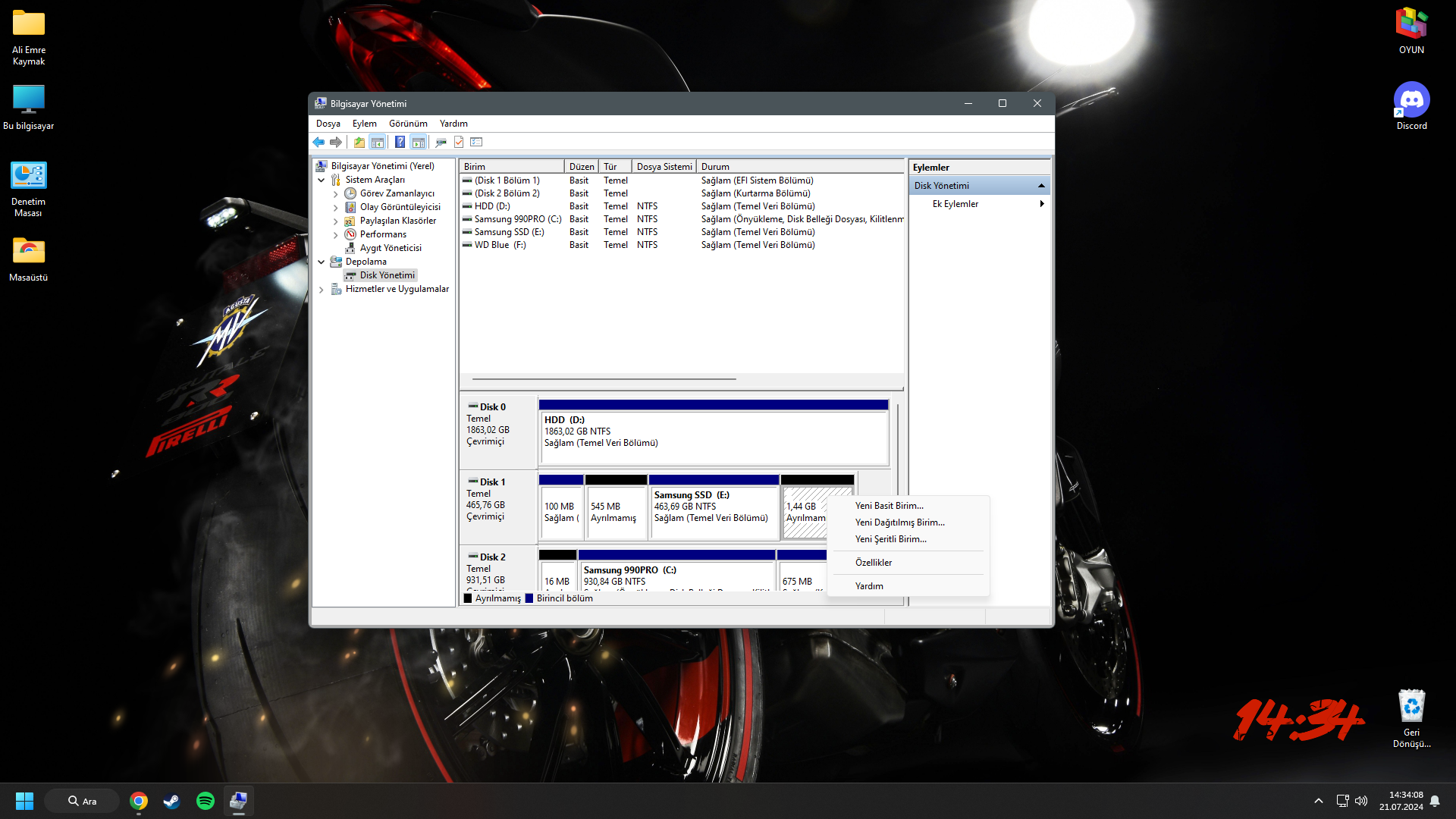Expand Hizmetler ve Uygulamalar node
This screenshot has height=819, width=1456.
coord(321,290)
